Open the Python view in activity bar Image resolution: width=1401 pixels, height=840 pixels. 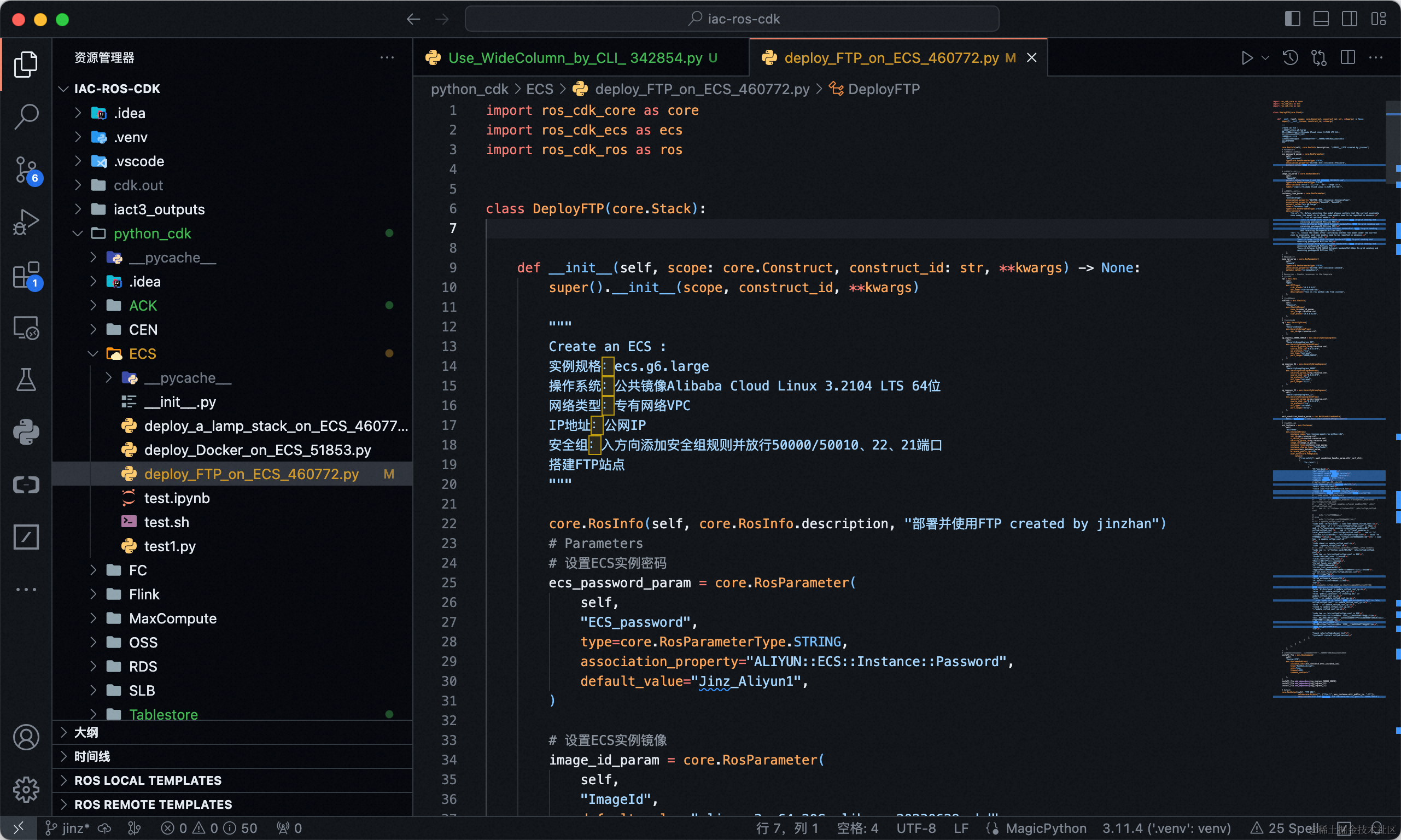(26, 432)
